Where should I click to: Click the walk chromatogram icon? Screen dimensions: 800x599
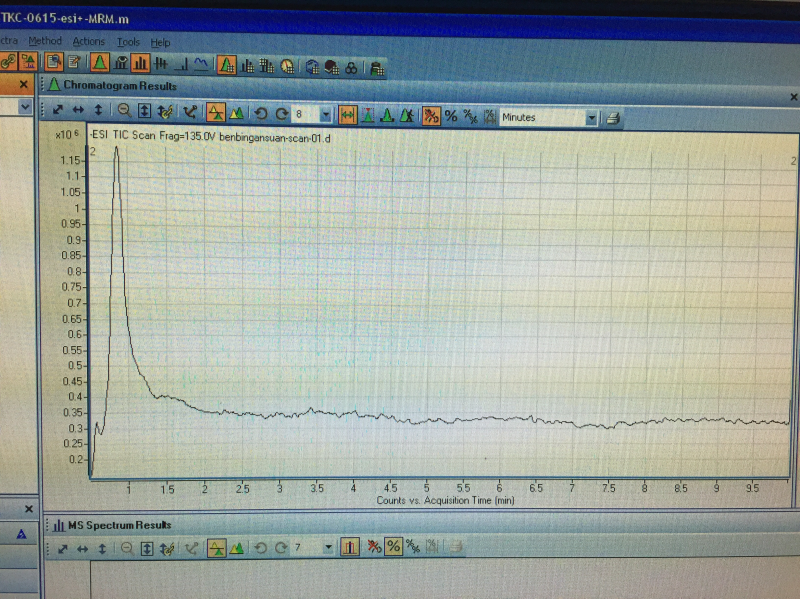tap(407, 116)
